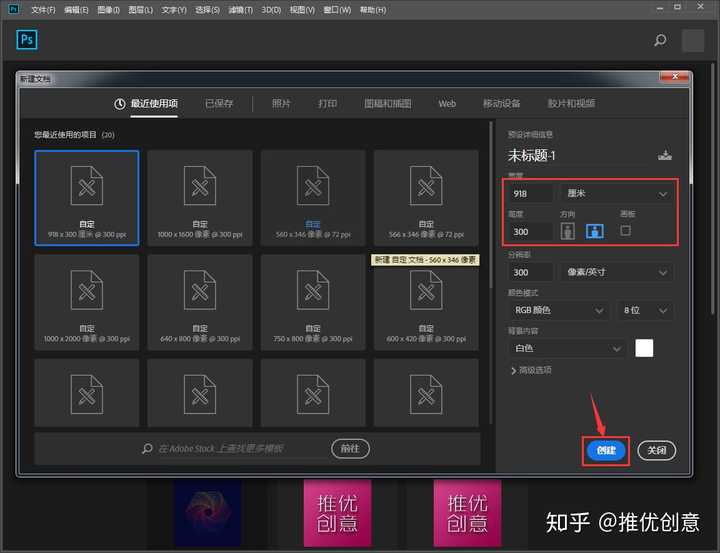Click the Adobe Stock template search field
Viewport: 720px width, 553px height.
point(220,448)
